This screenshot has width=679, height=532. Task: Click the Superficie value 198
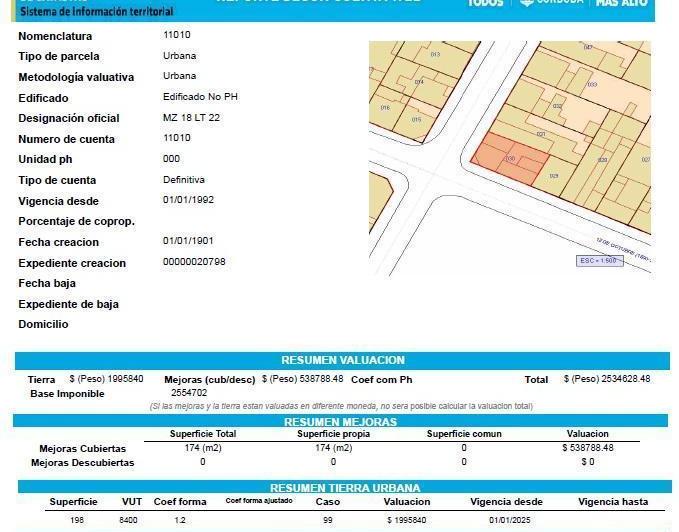[77, 520]
